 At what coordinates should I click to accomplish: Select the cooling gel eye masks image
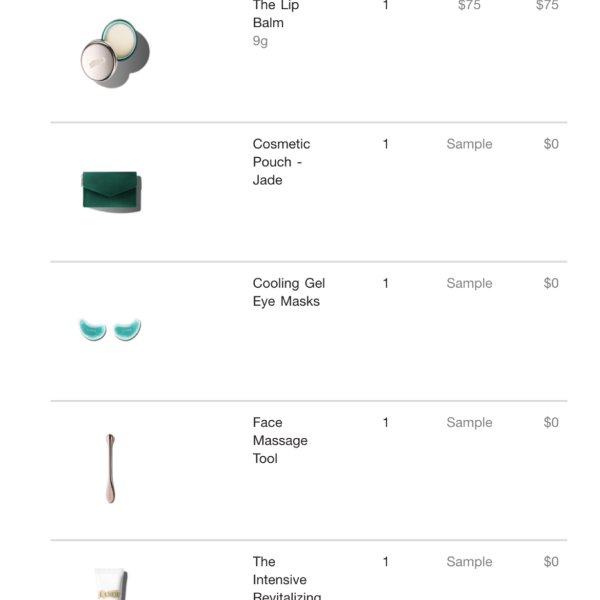click(110, 329)
